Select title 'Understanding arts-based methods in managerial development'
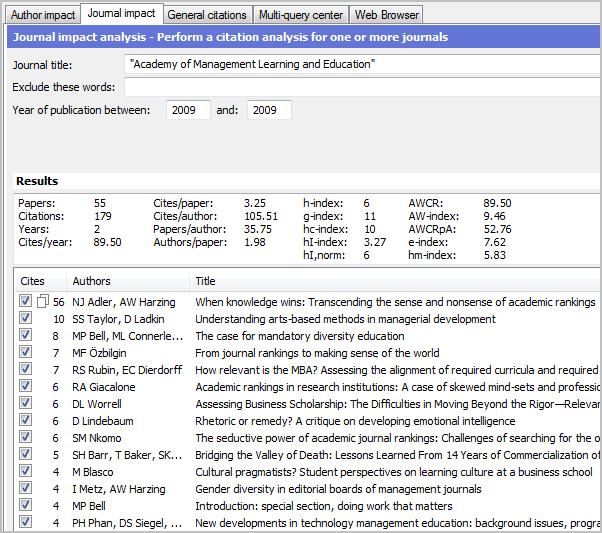This screenshot has width=602, height=533. (345, 319)
